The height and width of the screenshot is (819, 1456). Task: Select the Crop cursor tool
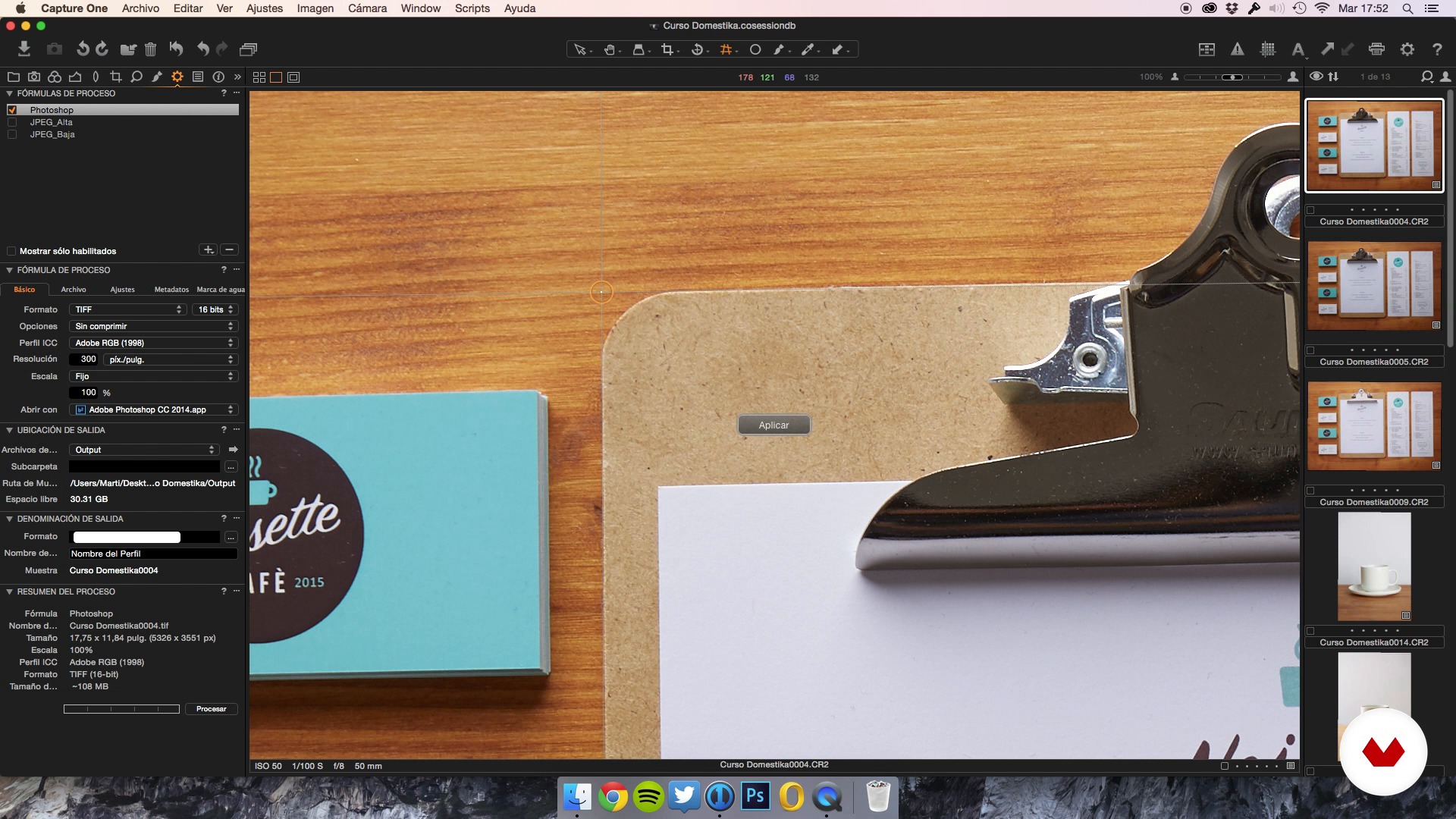point(667,49)
